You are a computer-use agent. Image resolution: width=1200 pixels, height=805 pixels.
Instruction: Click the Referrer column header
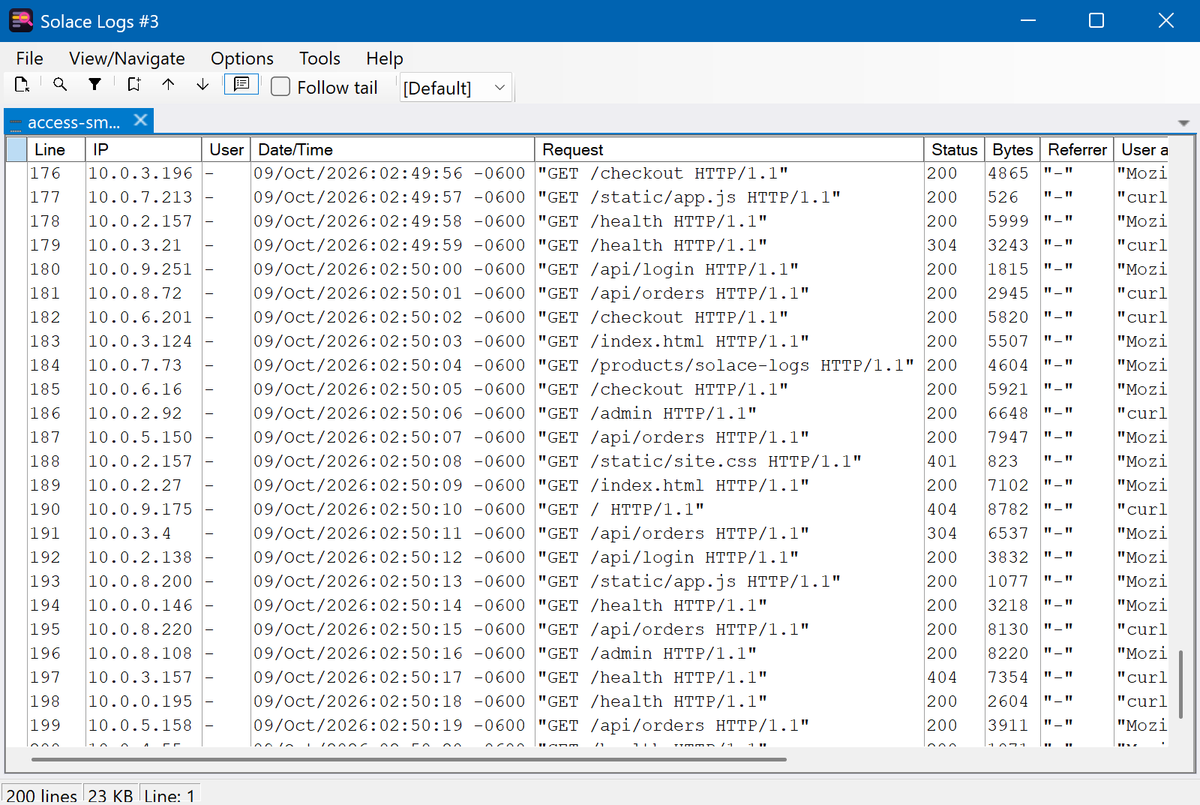(1077, 149)
